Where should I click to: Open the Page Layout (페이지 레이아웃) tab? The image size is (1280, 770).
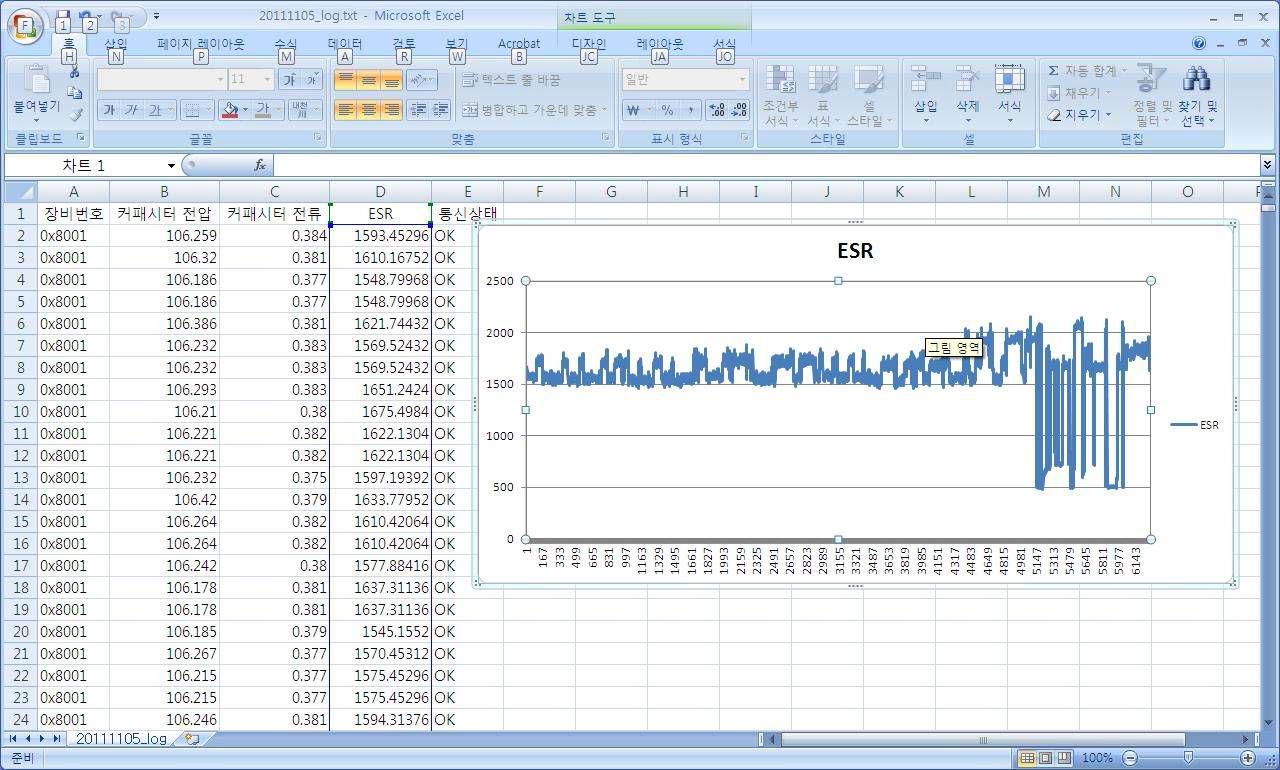[200, 44]
